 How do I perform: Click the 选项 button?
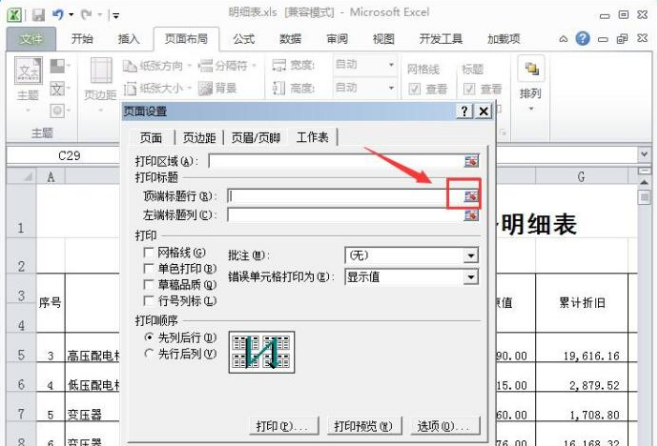pyautogui.click(x=444, y=426)
